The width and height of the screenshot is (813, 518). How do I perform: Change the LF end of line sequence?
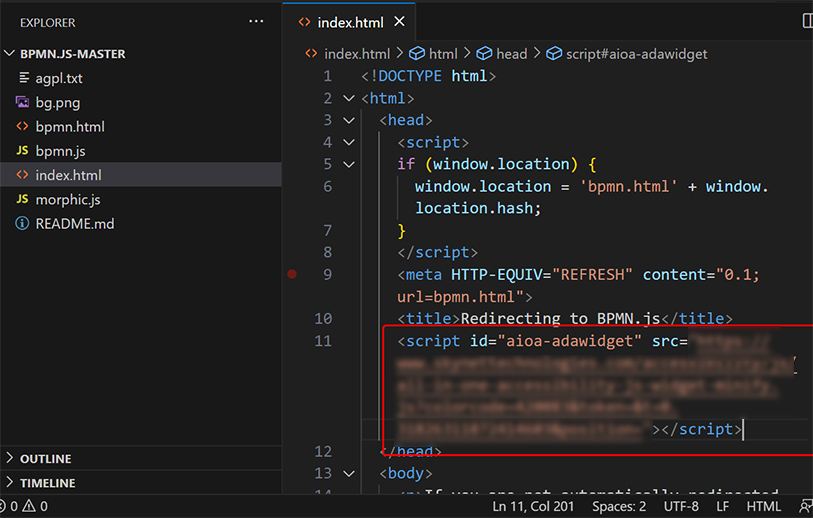coord(723,506)
